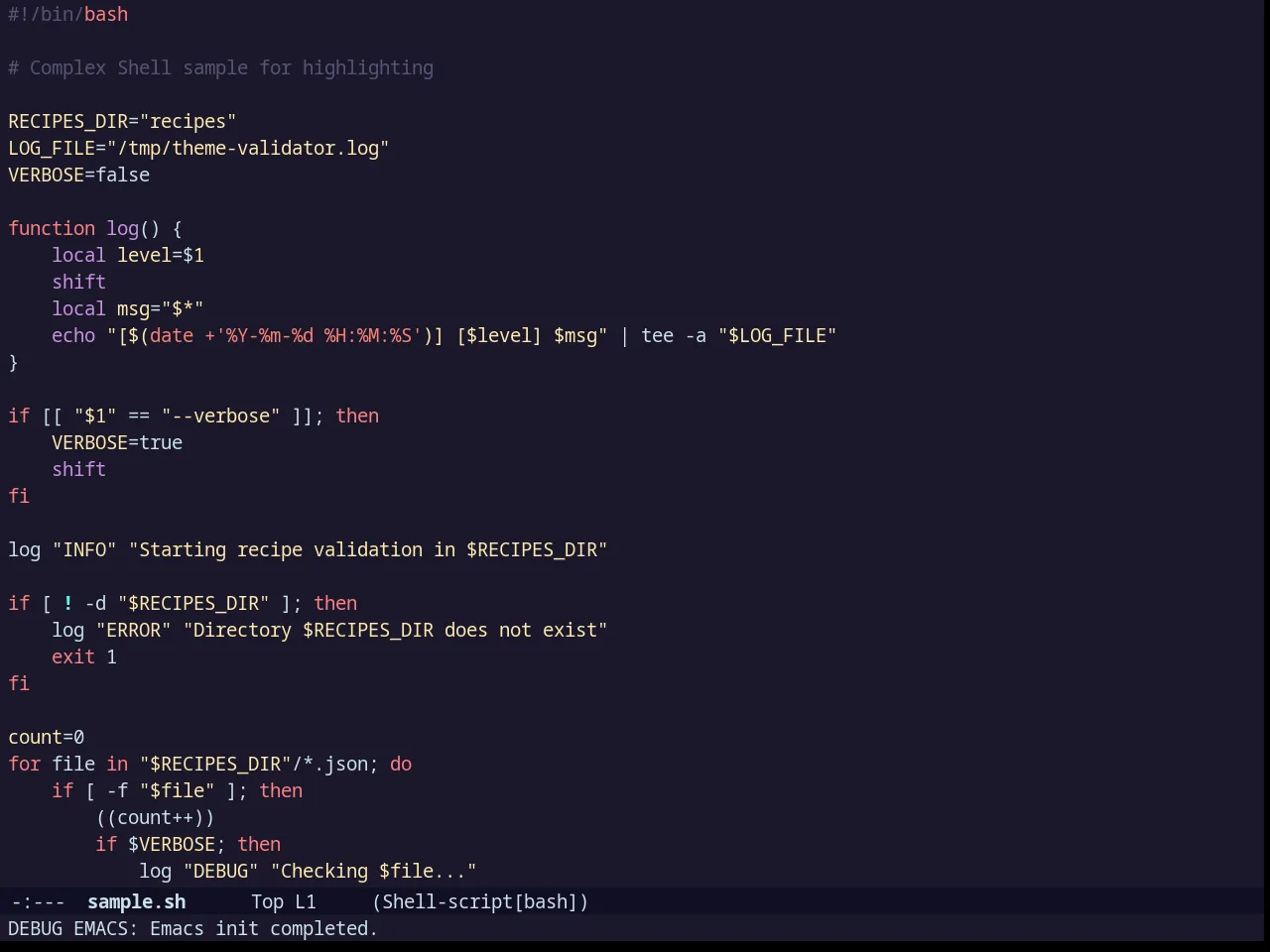Click the sample.sh buffer name in mode line
The height and width of the screenshot is (952, 1270).
136,901
